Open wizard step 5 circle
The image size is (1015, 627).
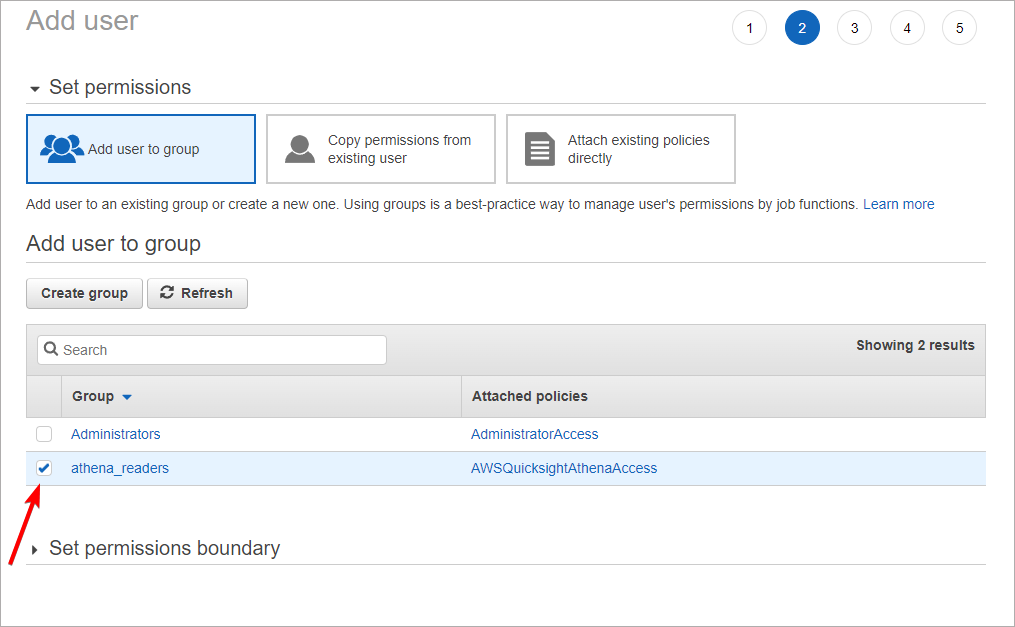959,28
